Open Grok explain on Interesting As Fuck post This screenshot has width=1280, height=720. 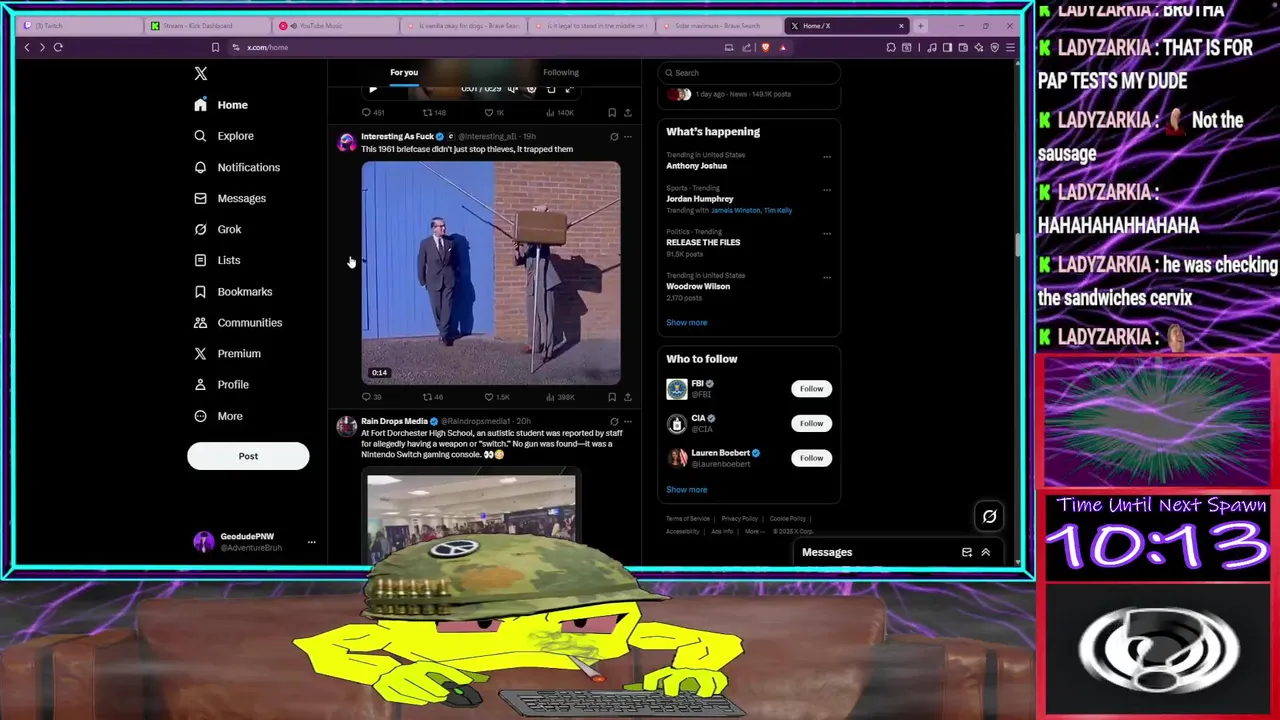614,137
